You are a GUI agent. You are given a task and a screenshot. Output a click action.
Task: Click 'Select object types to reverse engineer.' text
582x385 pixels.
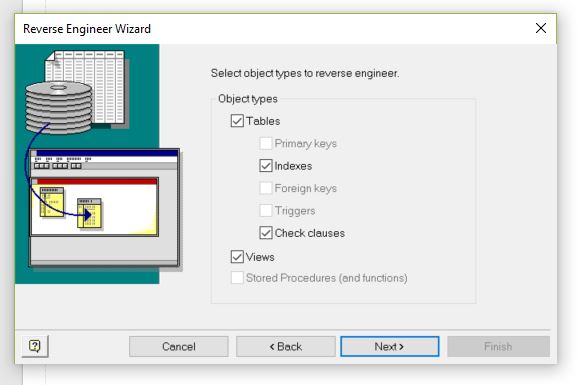305,73
